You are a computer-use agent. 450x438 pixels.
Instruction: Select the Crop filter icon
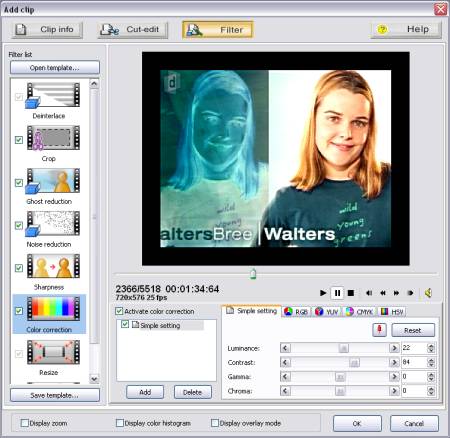click(x=53, y=138)
